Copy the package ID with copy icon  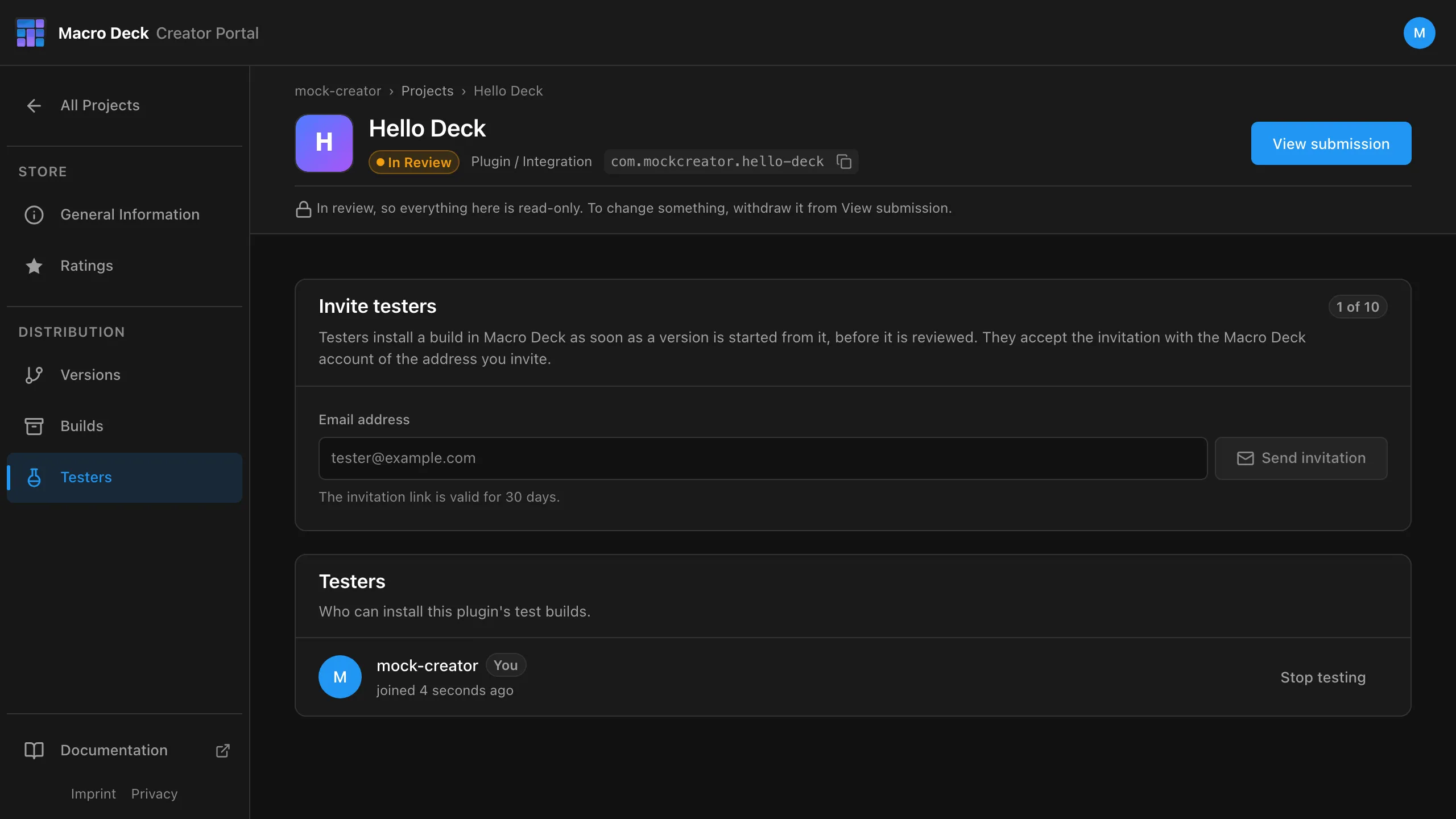pyautogui.click(x=844, y=162)
